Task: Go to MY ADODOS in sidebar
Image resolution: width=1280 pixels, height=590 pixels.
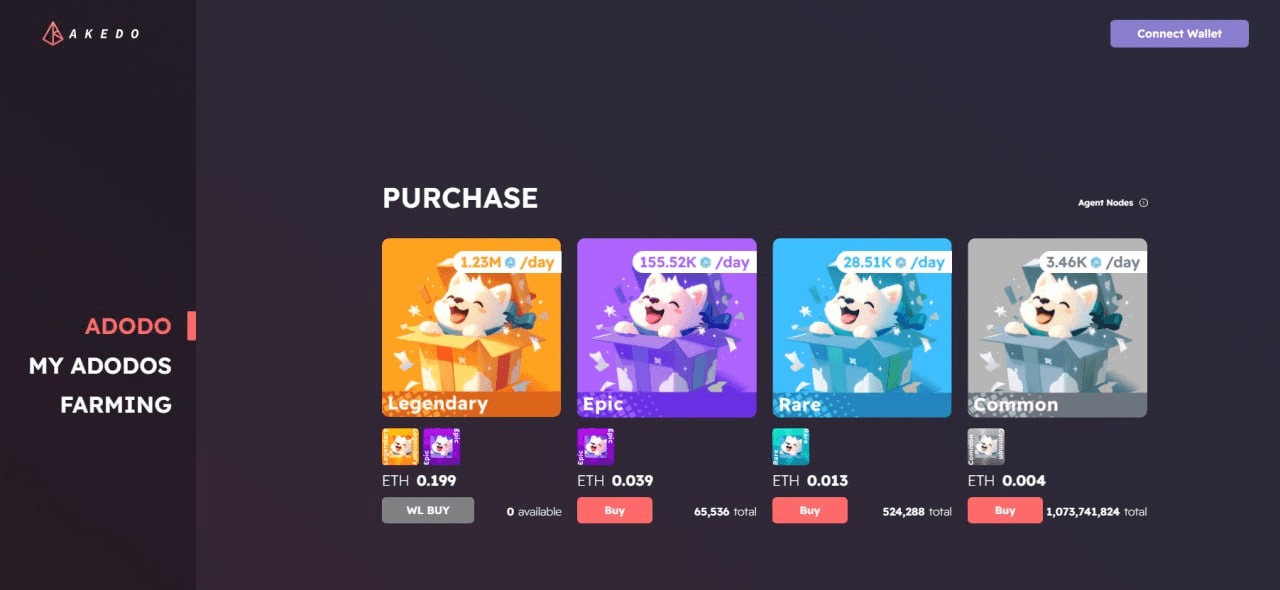Action: 100,366
